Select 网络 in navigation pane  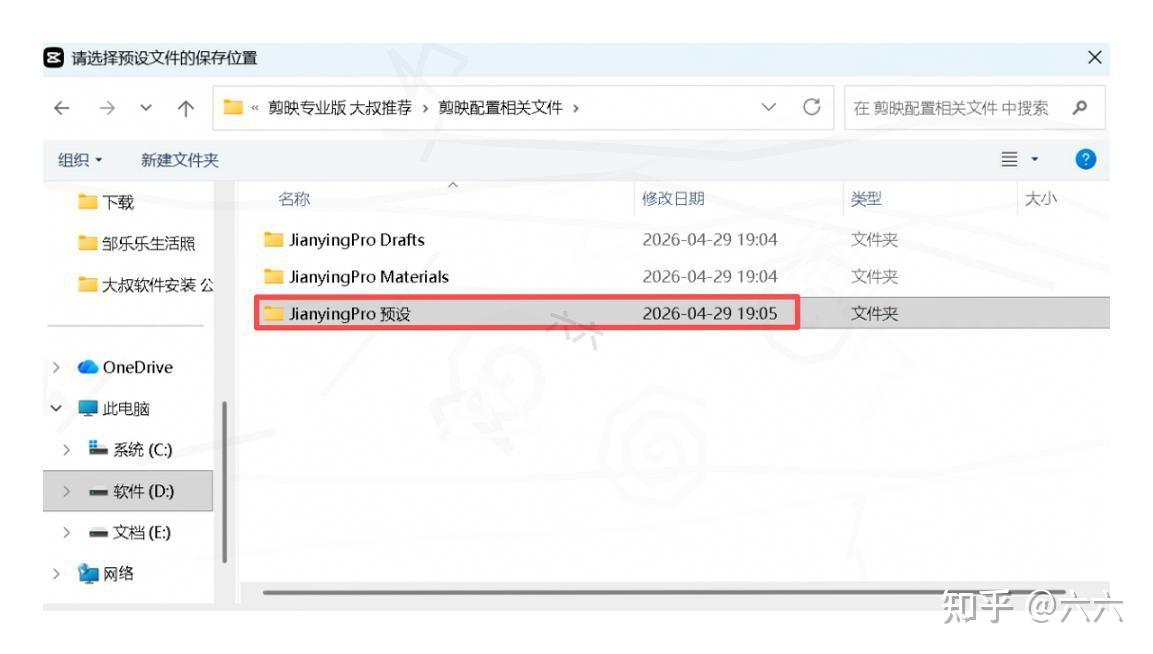pos(118,573)
